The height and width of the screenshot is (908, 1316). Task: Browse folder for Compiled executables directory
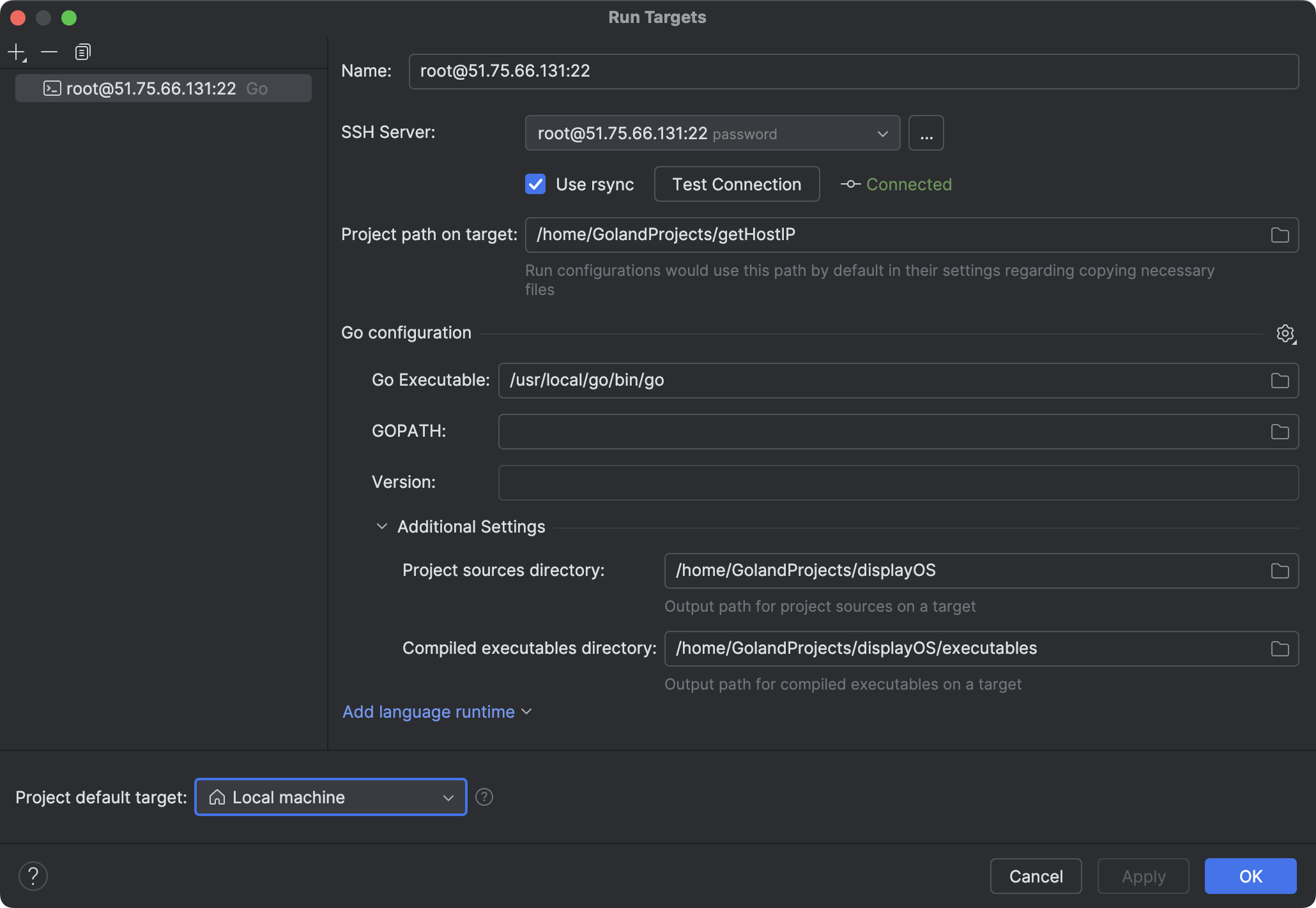(1280, 649)
